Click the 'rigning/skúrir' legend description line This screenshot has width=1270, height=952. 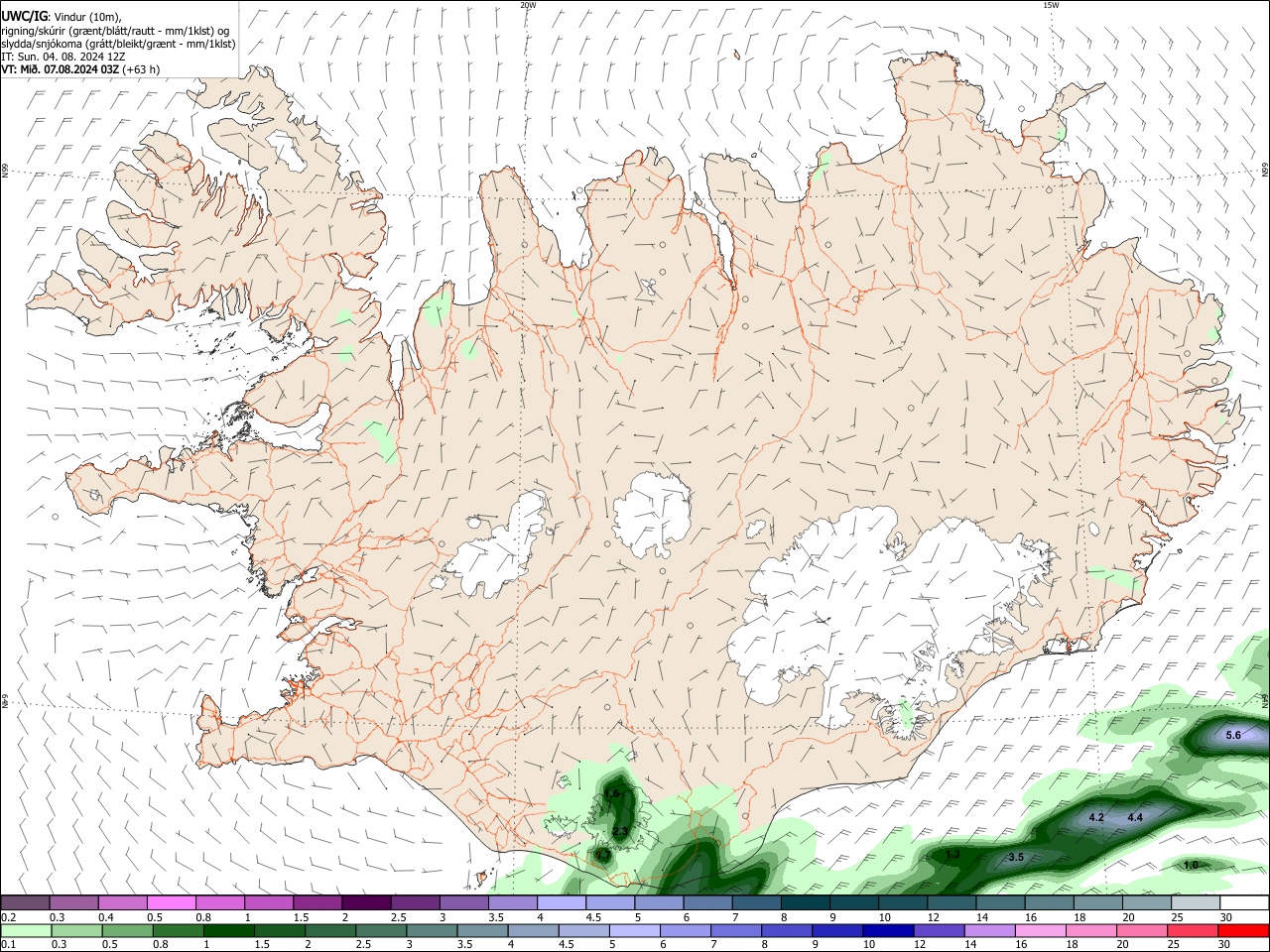coord(116,30)
